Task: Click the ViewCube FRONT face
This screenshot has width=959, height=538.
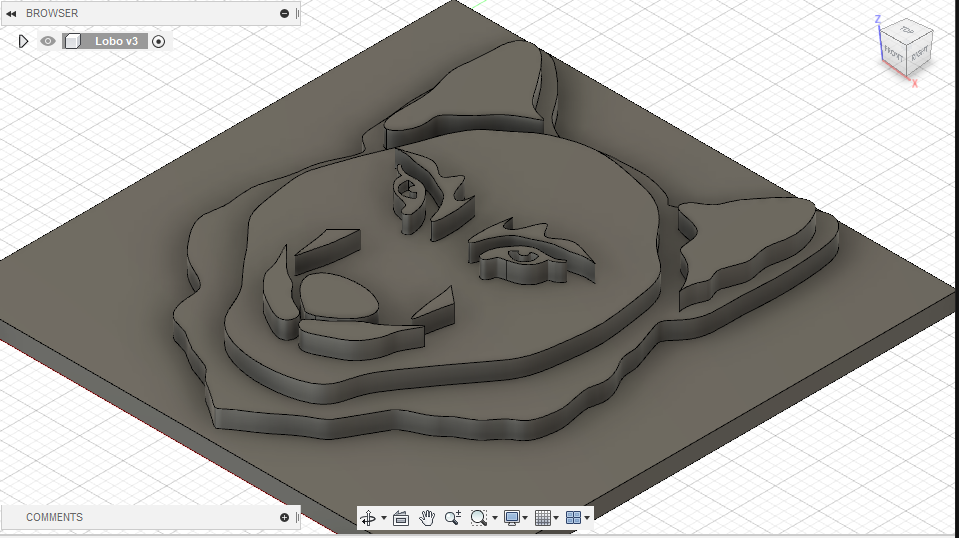Action: 894,55
